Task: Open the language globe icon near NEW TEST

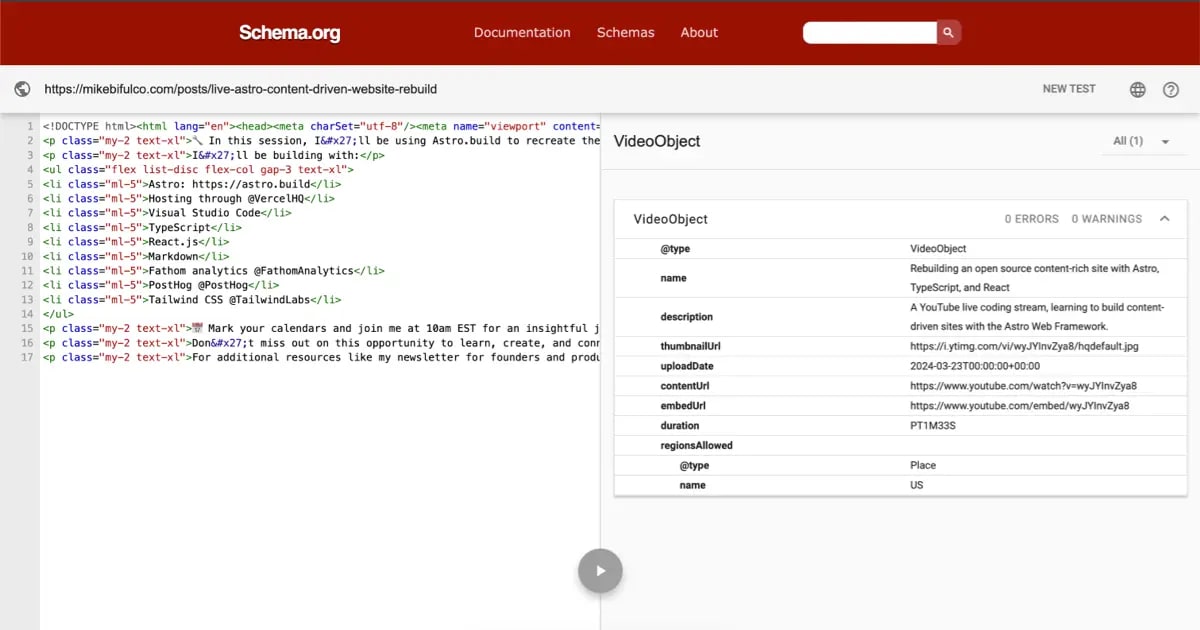Action: [x=1138, y=90]
